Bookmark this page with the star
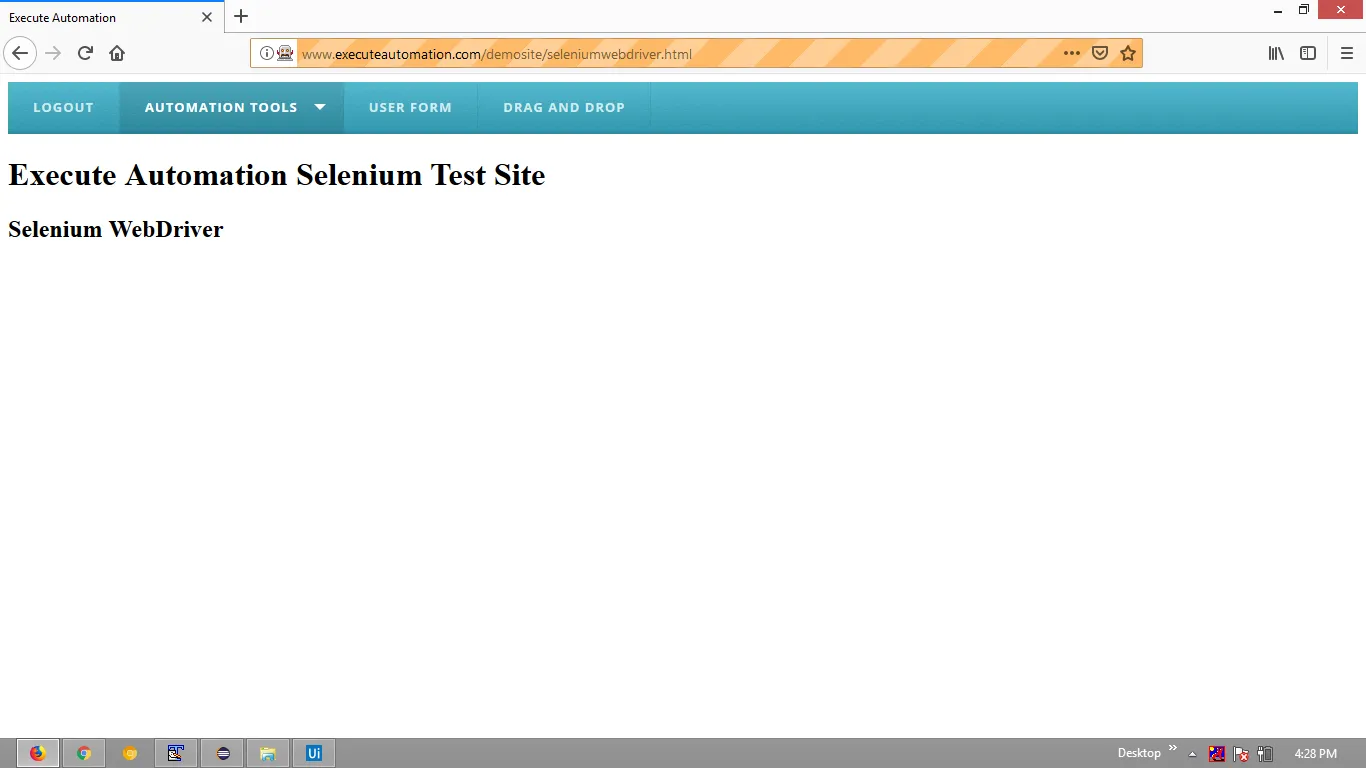The width and height of the screenshot is (1366, 768). (x=1128, y=53)
